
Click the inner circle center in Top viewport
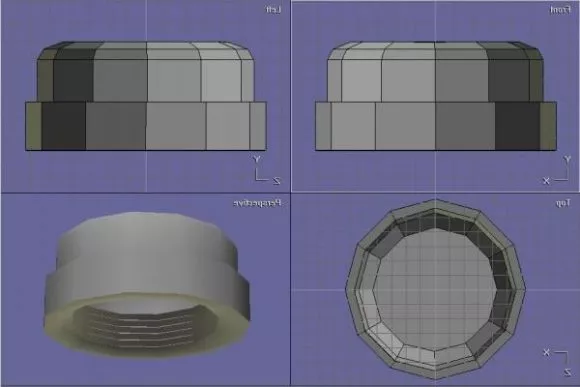pos(435,290)
